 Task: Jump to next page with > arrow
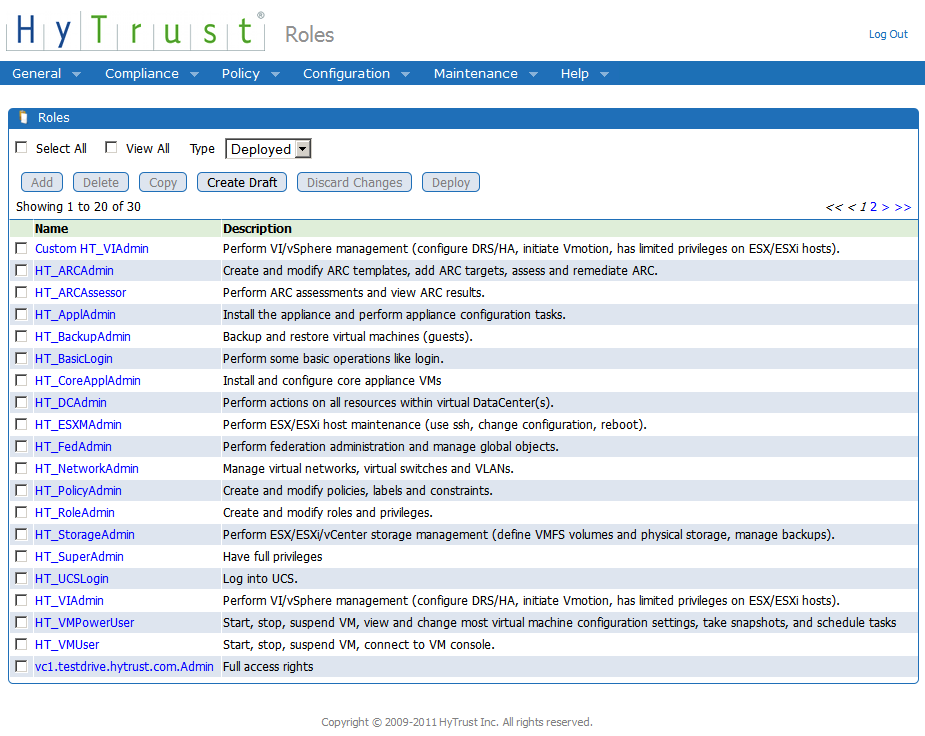click(x=885, y=207)
